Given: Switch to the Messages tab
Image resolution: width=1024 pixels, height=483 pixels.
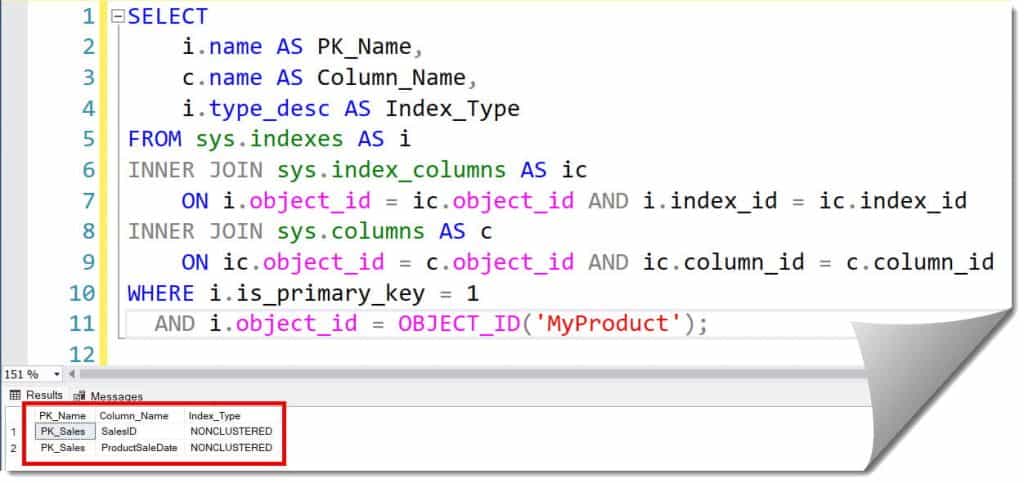Looking at the screenshot, I should point(108,396).
